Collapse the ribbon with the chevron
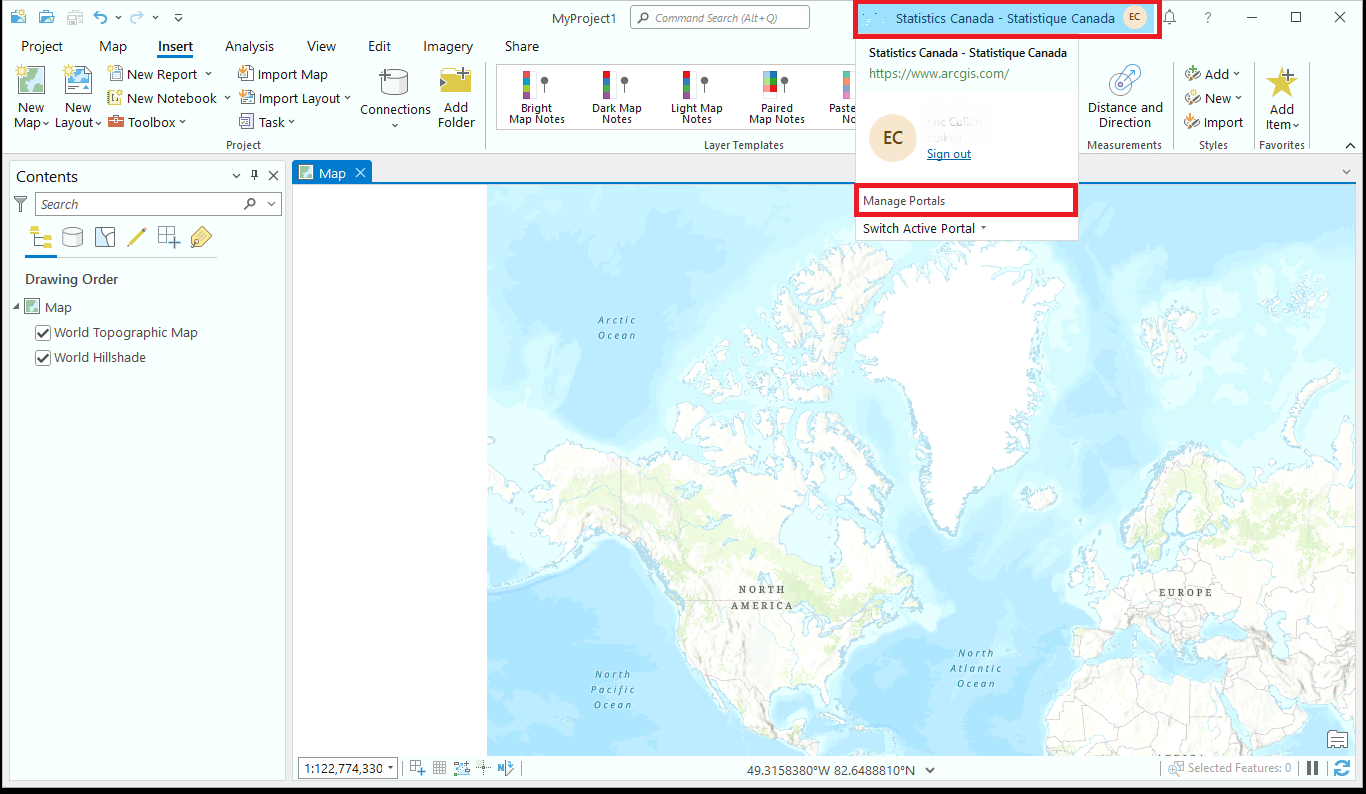This screenshot has width=1366, height=794. click(1350, 145)
